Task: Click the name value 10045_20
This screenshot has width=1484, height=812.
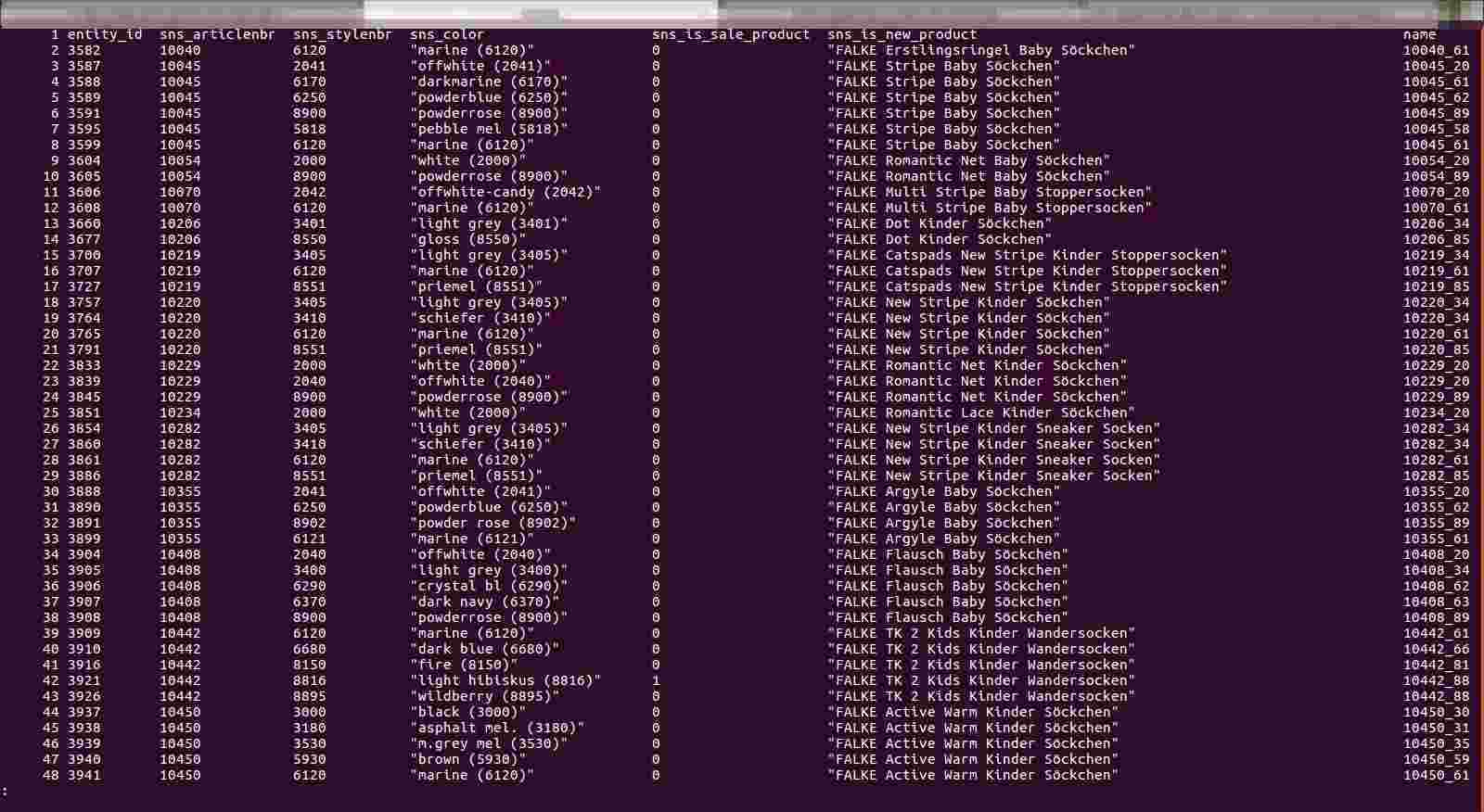Action: pyautogui.click(x=1436, y=66)
